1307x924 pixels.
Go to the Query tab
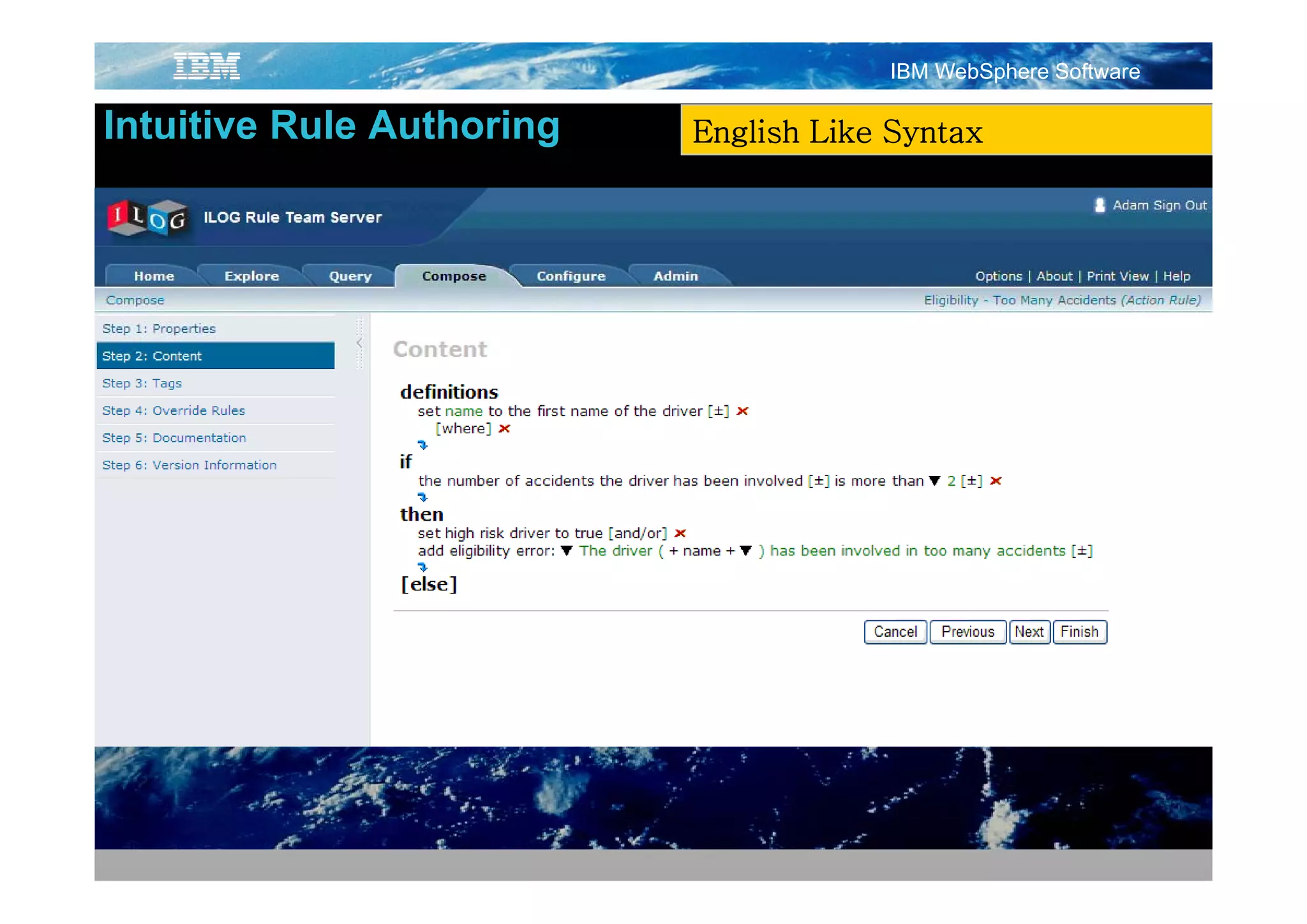tap(350, 276)
